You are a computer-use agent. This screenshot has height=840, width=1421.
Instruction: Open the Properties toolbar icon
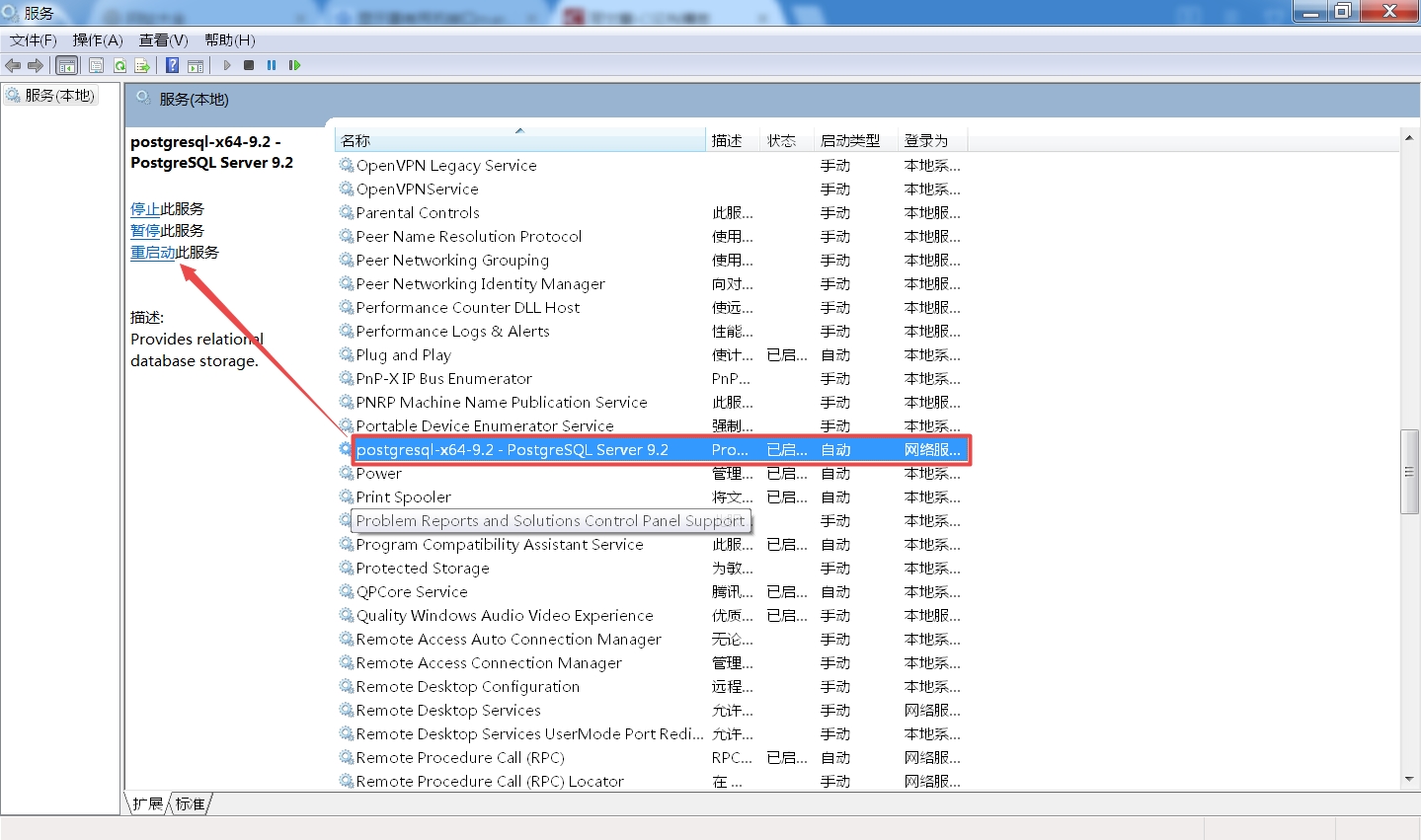coord(96,65)
